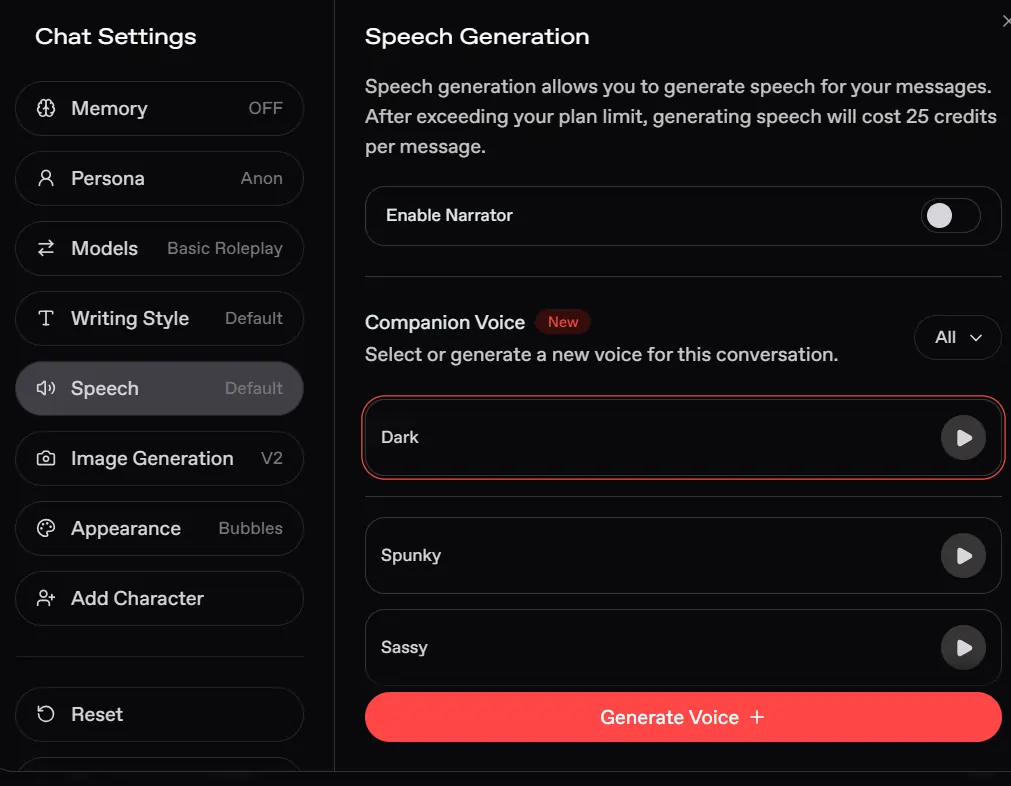Toggle the Enable Narrator switch
The height and width of the screenshot is (786, 1011).
click(x=950, y=215)
